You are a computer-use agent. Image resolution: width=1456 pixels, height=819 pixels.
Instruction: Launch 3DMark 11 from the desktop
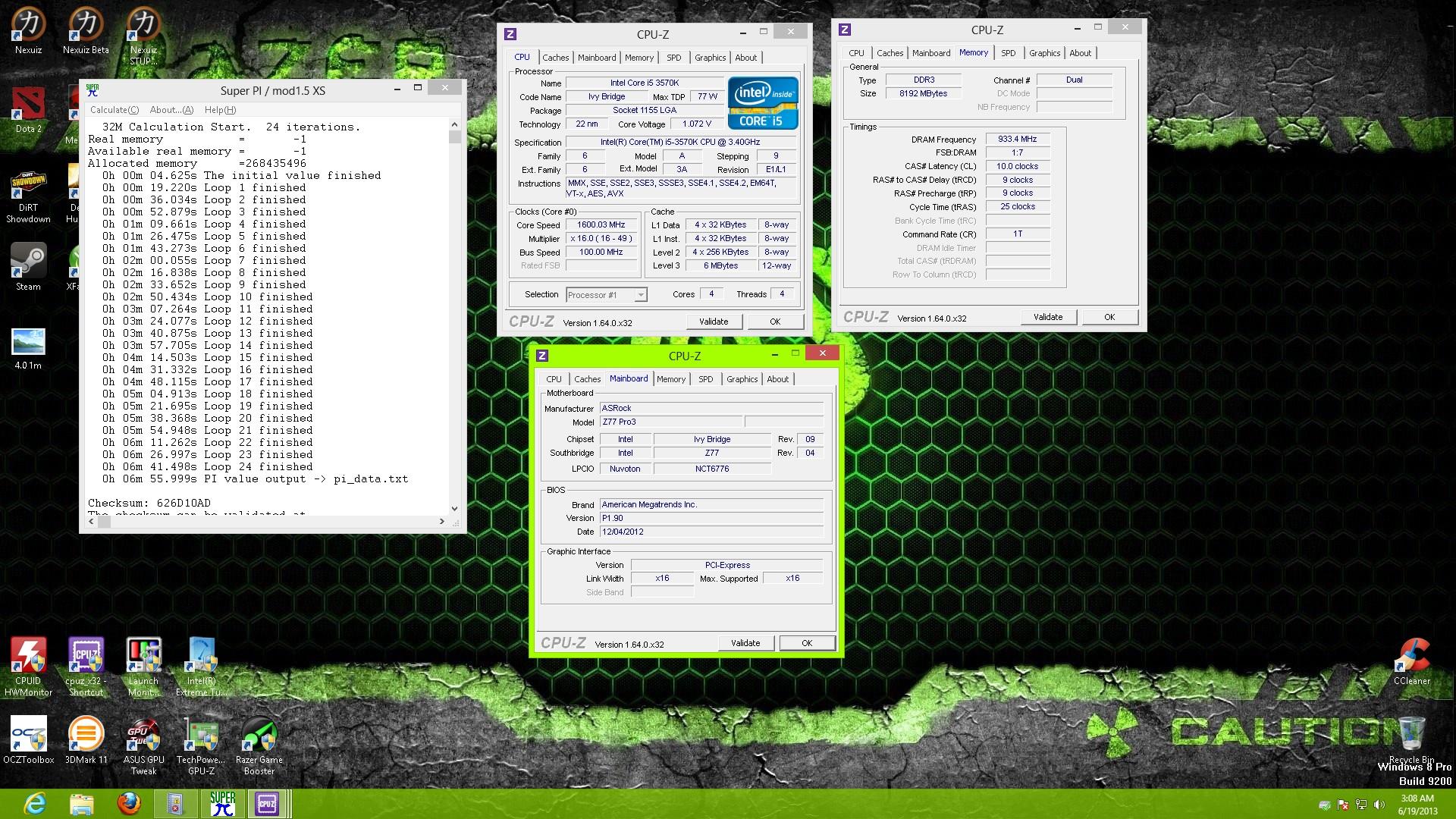pos(86,740)
